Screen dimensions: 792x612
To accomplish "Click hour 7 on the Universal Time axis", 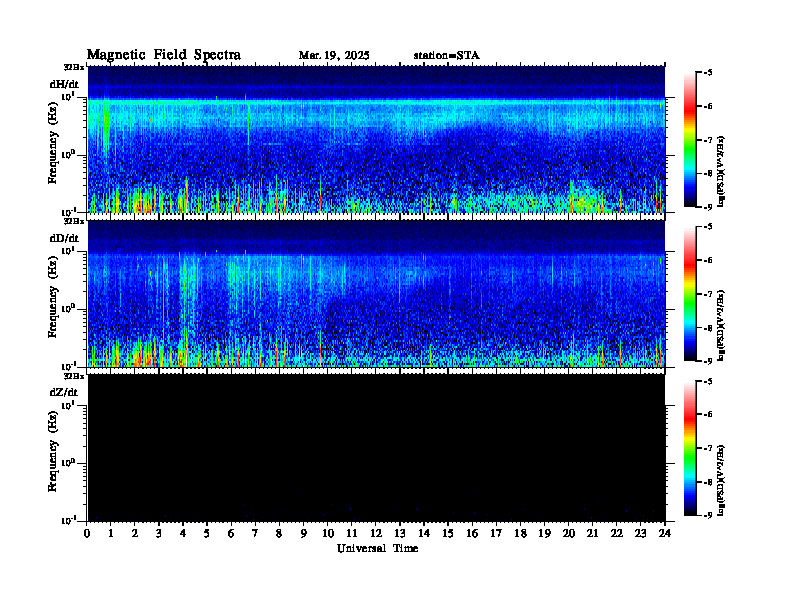I will (256, 533).
